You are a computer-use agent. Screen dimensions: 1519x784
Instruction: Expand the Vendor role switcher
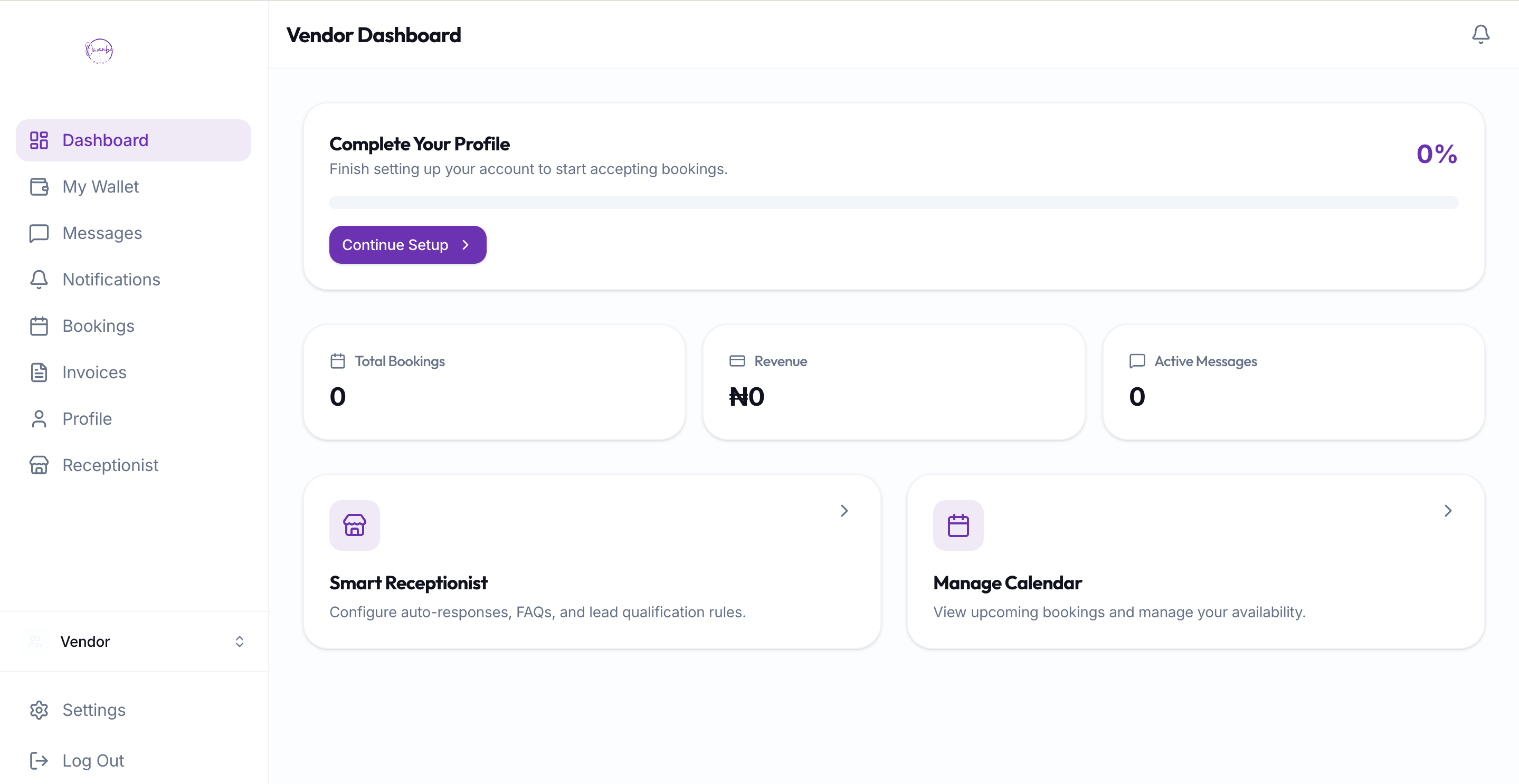(x=239, y=642)
